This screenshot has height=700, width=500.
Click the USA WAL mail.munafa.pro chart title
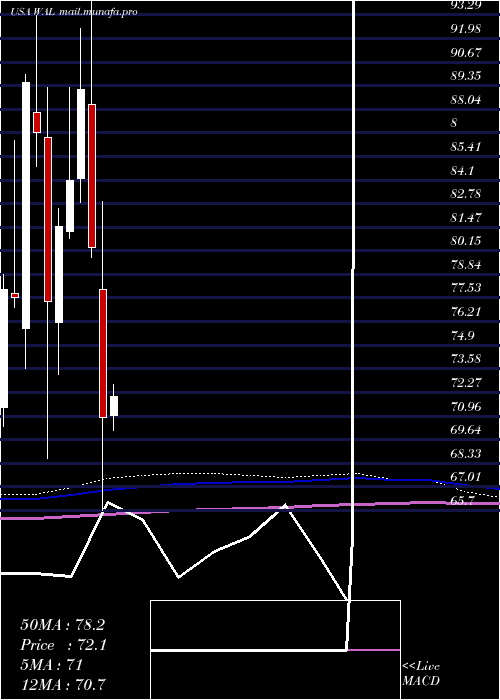click(74, 12)
